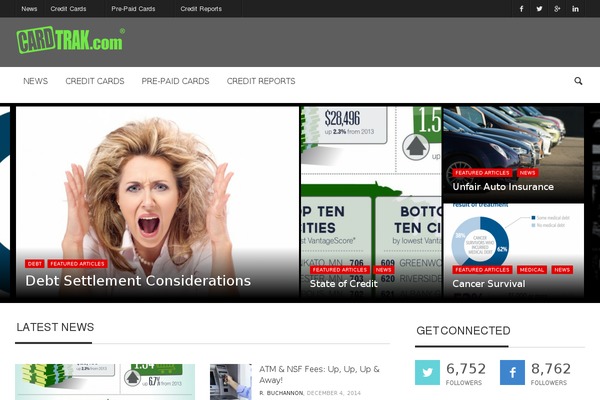Click author name R. BUCHANNON

(281, 393)
